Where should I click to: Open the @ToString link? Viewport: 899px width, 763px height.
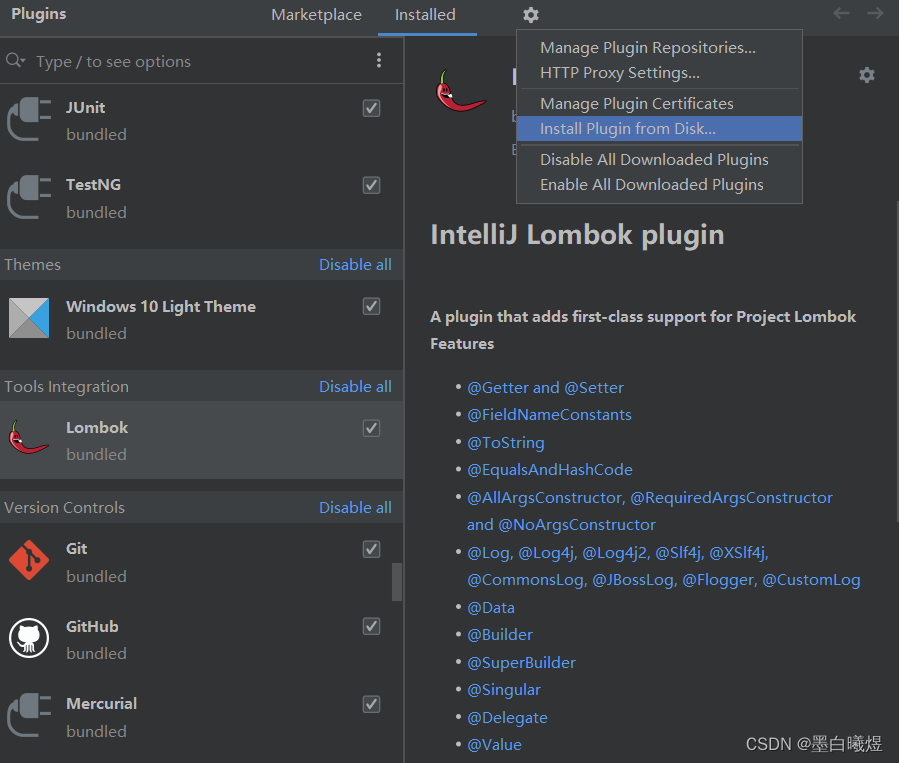[x=506, y=443]
